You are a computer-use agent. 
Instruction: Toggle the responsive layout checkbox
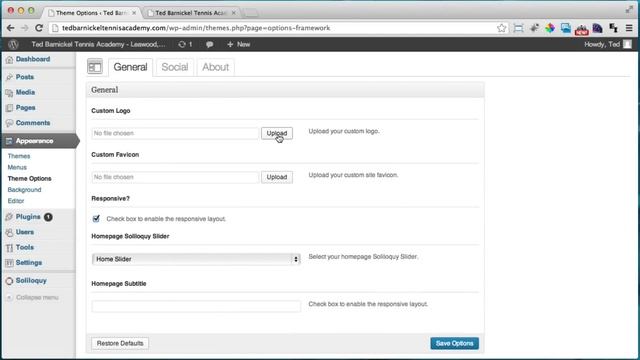[x=96, y=219]
